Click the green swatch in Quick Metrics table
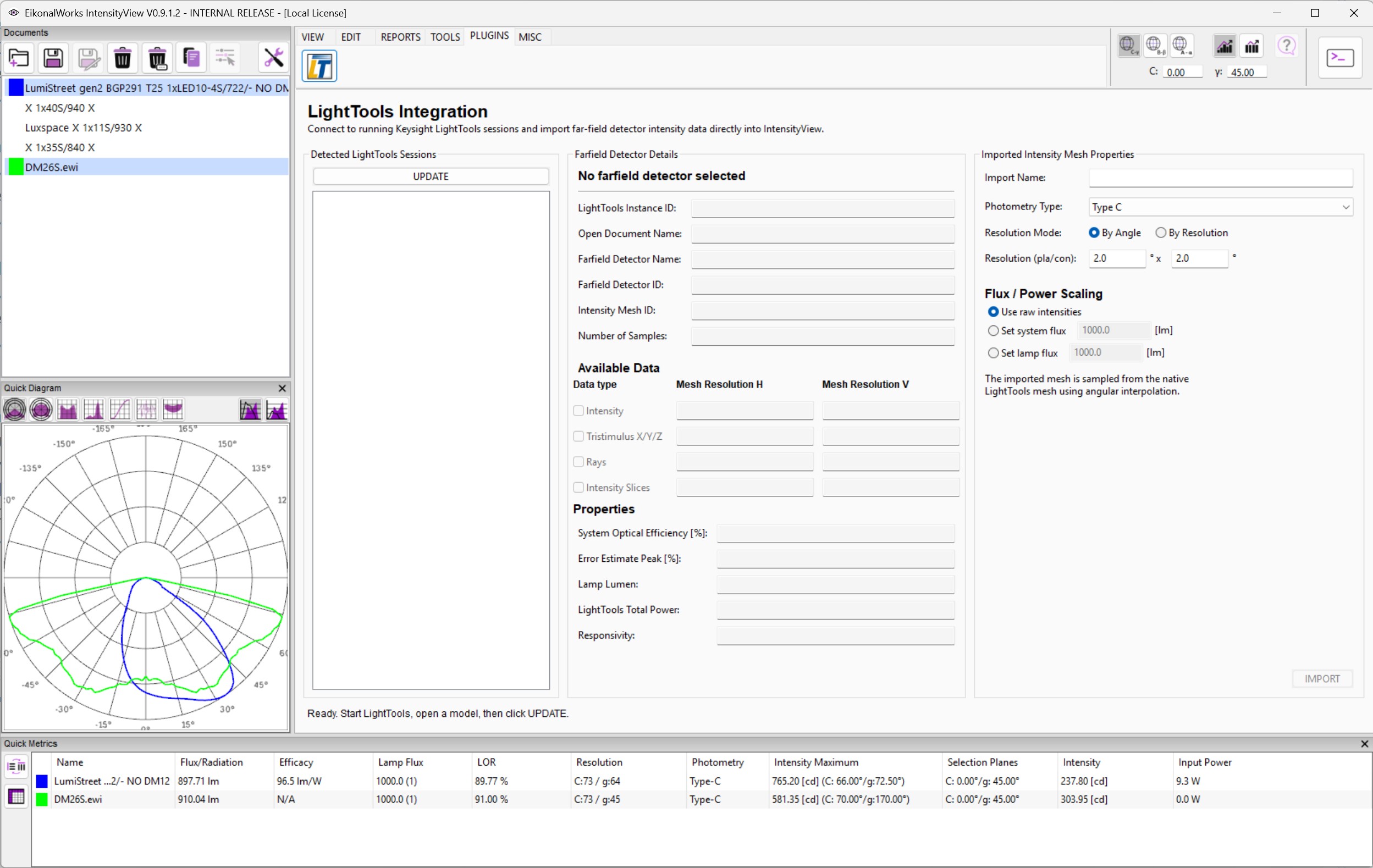This screenshot has height=868, width=1373. click(x=42, y=800)
